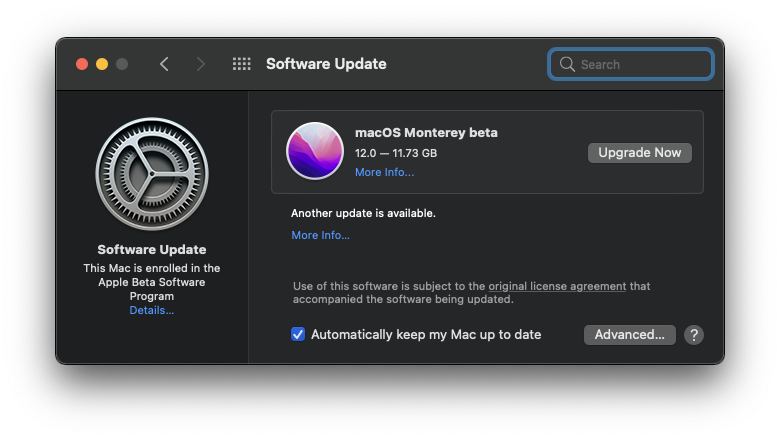
Task: Focus the Search input field
Action: click(x=642, y=64)
